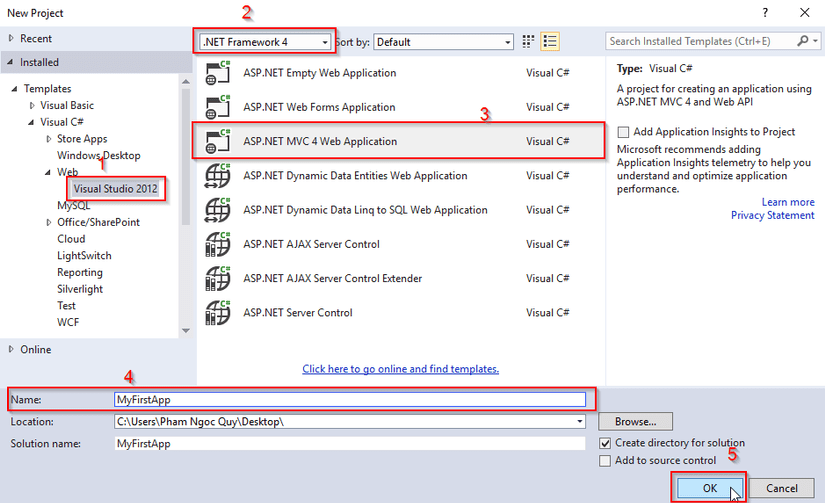Open the Privacy Statement link
The height and width of the screenshot is (503, 825).
click(x=772, y=215)
